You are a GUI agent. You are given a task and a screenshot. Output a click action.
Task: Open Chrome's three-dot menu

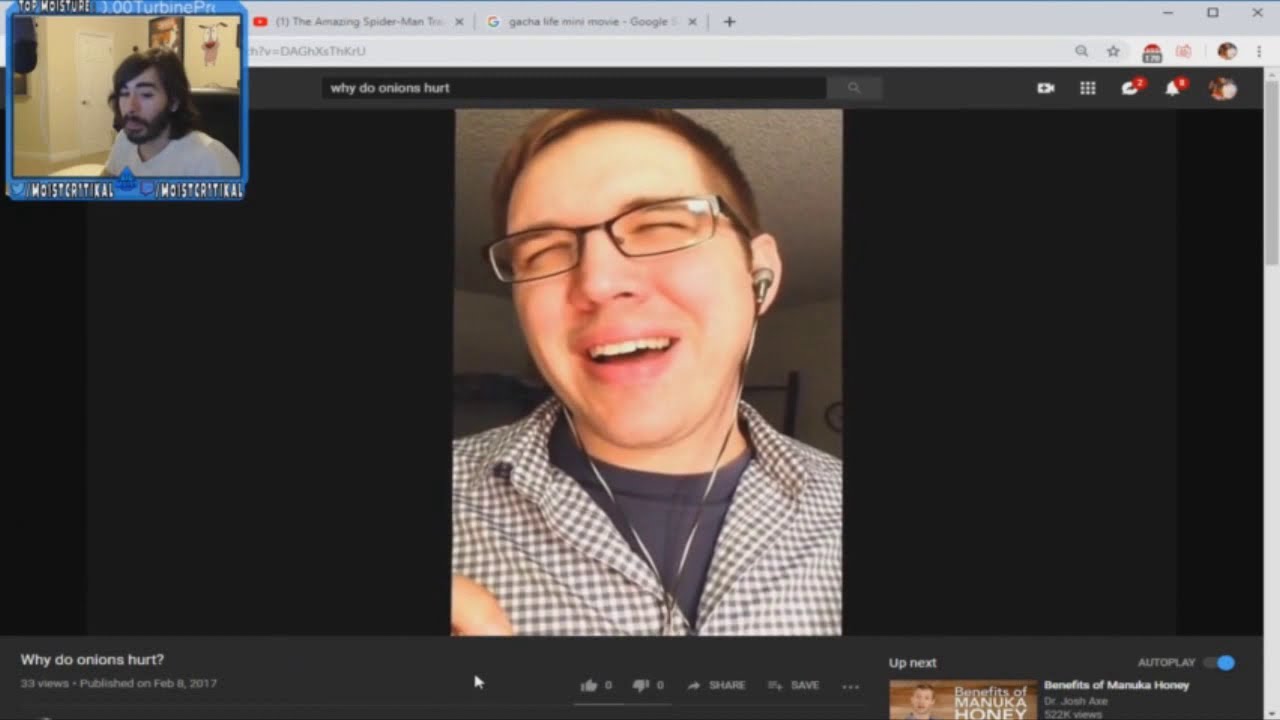pyautogui.click(x=1258, y=51)
